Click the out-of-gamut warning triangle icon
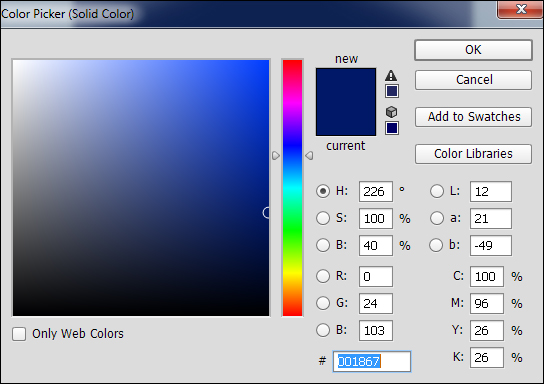Screen dimensions: 544x384 point(391,75)
